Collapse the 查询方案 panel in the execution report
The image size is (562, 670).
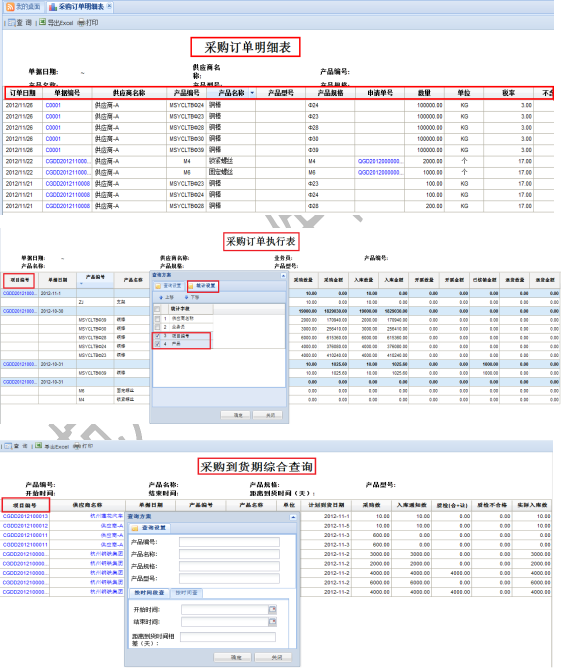(x=283, y=276)
